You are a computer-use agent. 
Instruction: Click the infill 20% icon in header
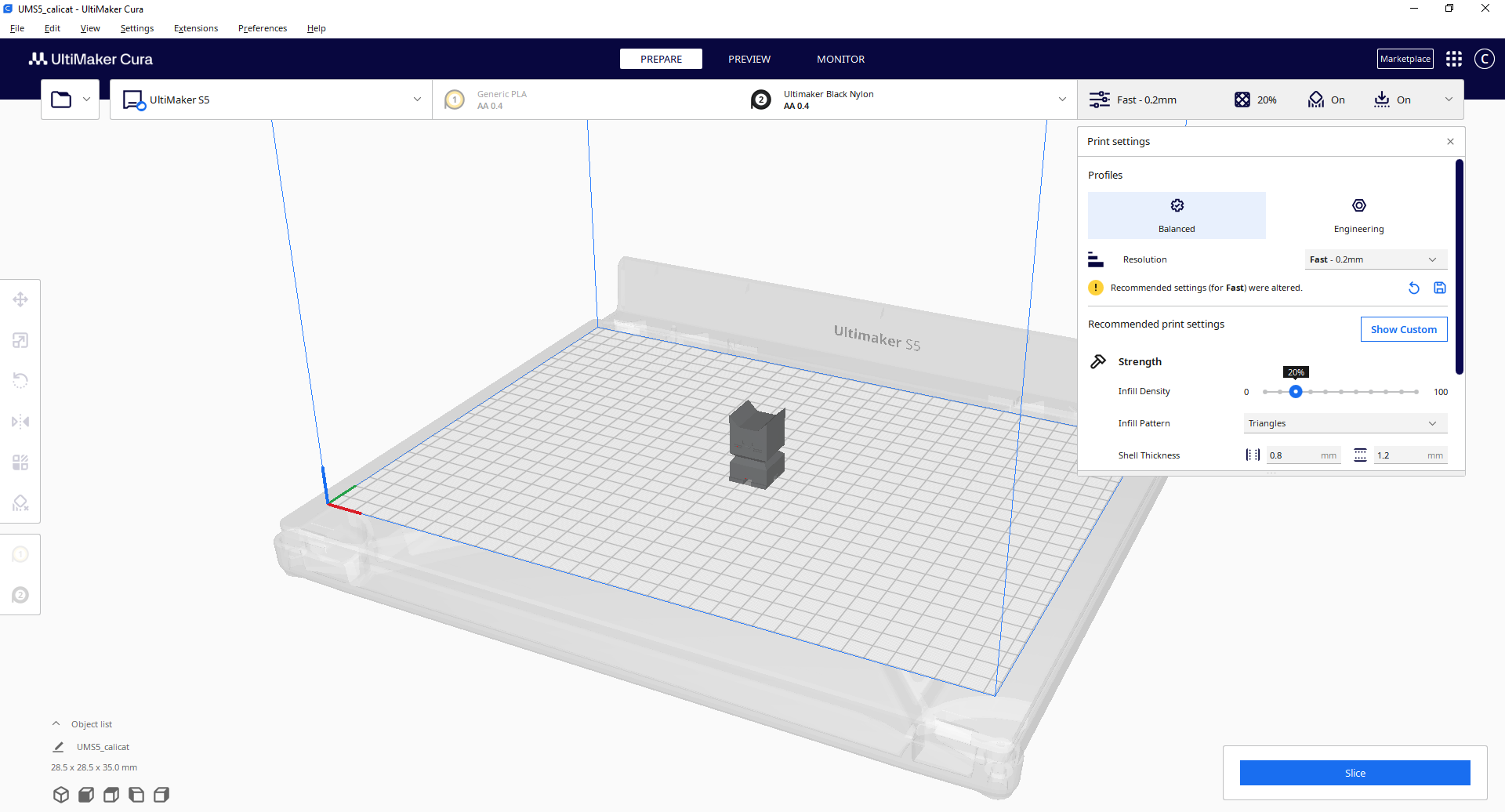point(1242,100)
